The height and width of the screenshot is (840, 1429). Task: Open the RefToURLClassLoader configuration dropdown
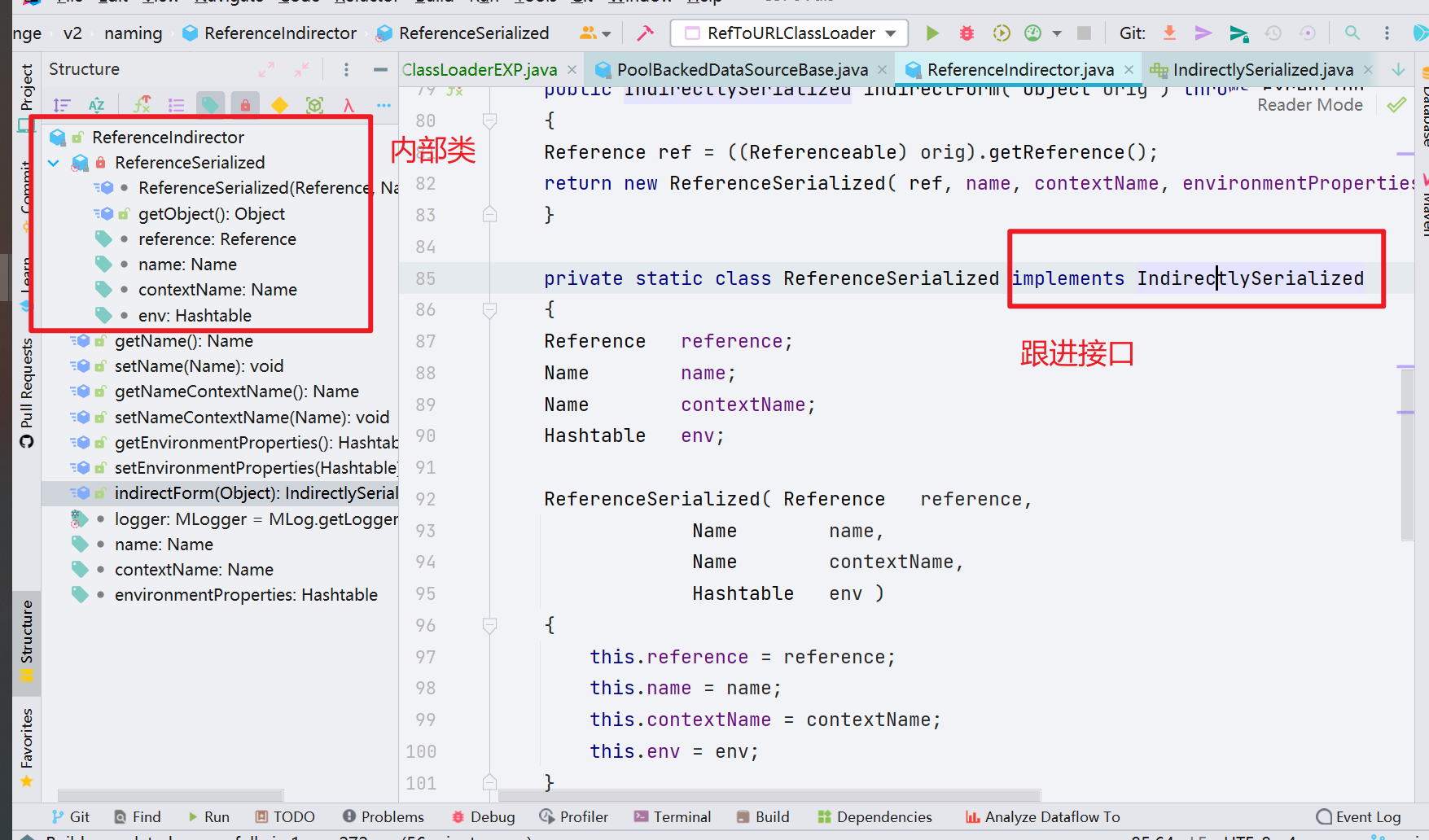(x=891, y=33)
